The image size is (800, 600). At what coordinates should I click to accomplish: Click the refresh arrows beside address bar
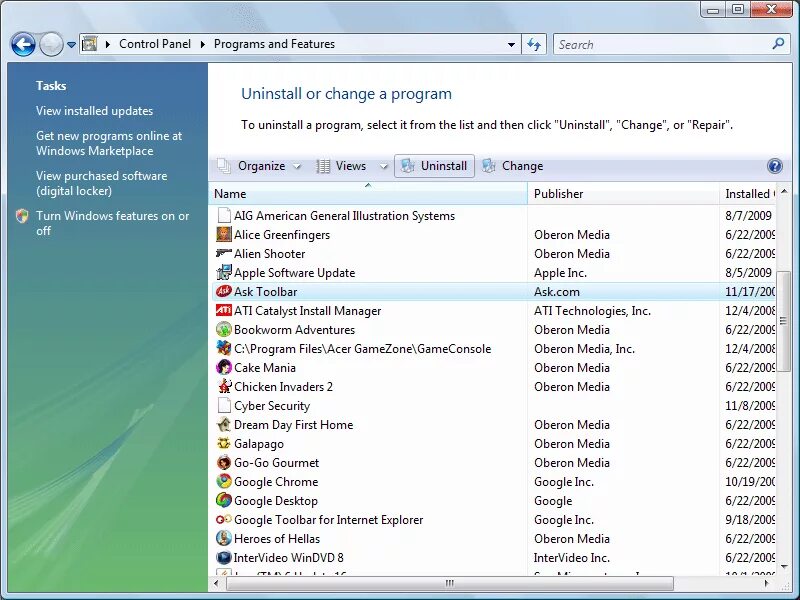(534, 44)
